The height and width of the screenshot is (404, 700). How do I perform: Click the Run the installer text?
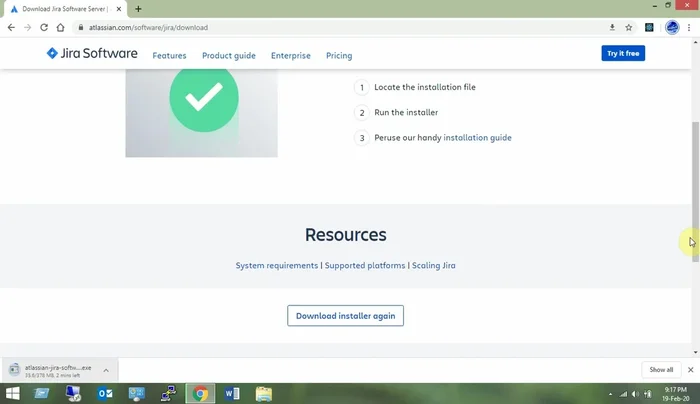(406, 112)
